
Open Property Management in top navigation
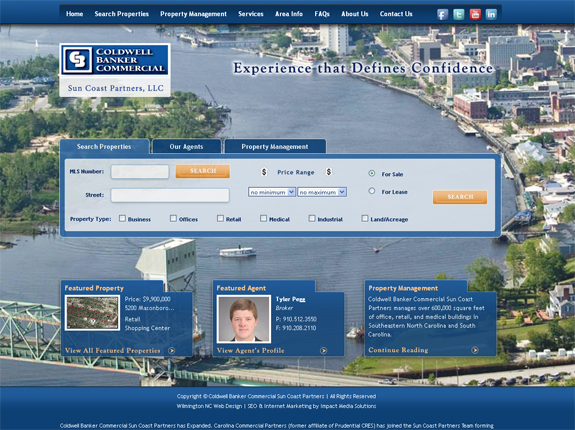[x=193, y=14]
